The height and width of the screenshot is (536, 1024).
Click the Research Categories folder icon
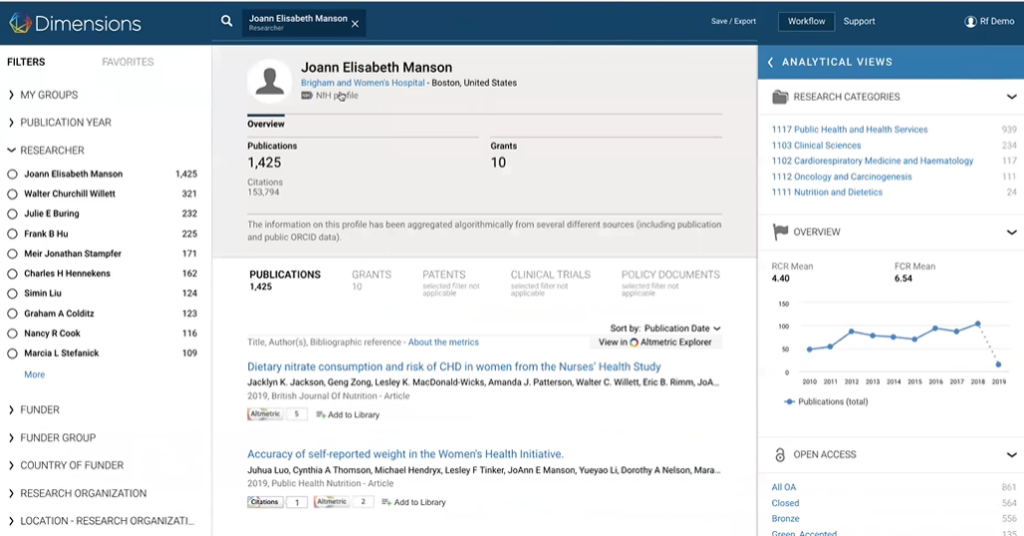780,97
